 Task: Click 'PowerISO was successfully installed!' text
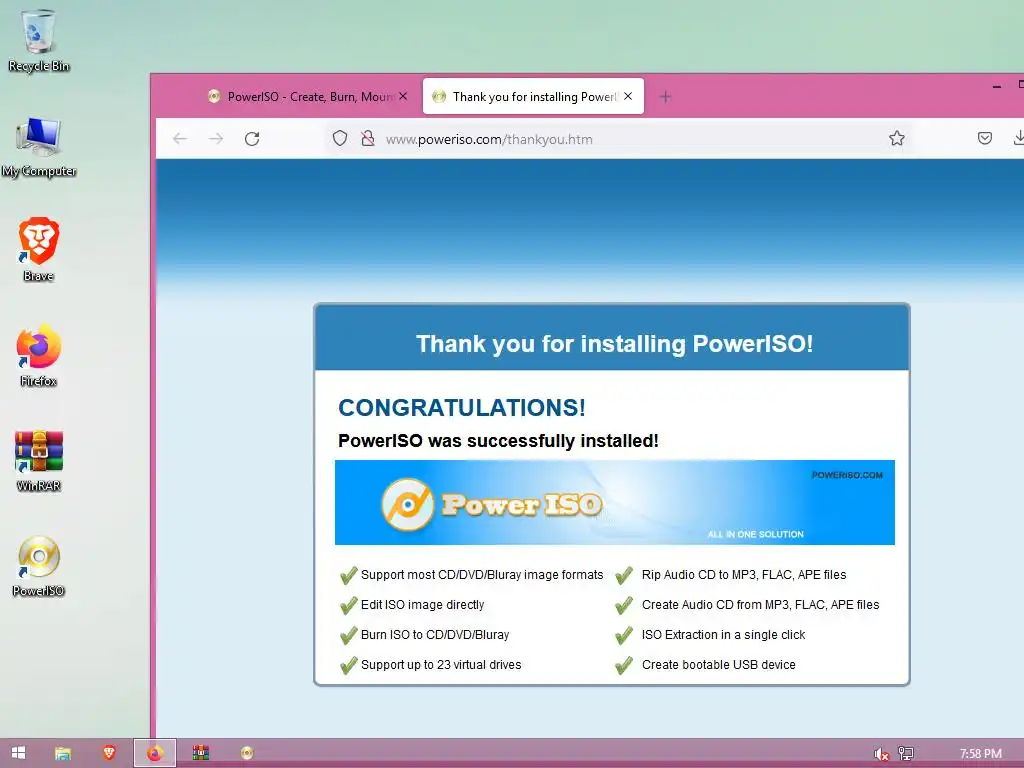tap(498, 441)
